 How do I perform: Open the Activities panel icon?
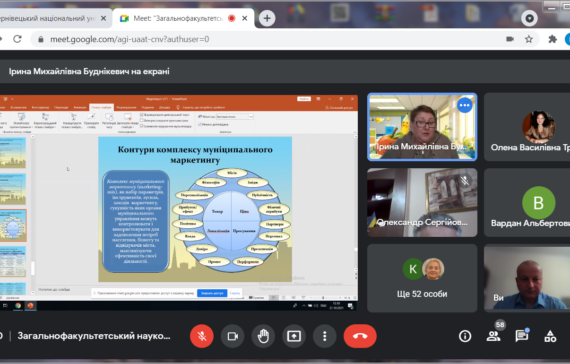550,336
